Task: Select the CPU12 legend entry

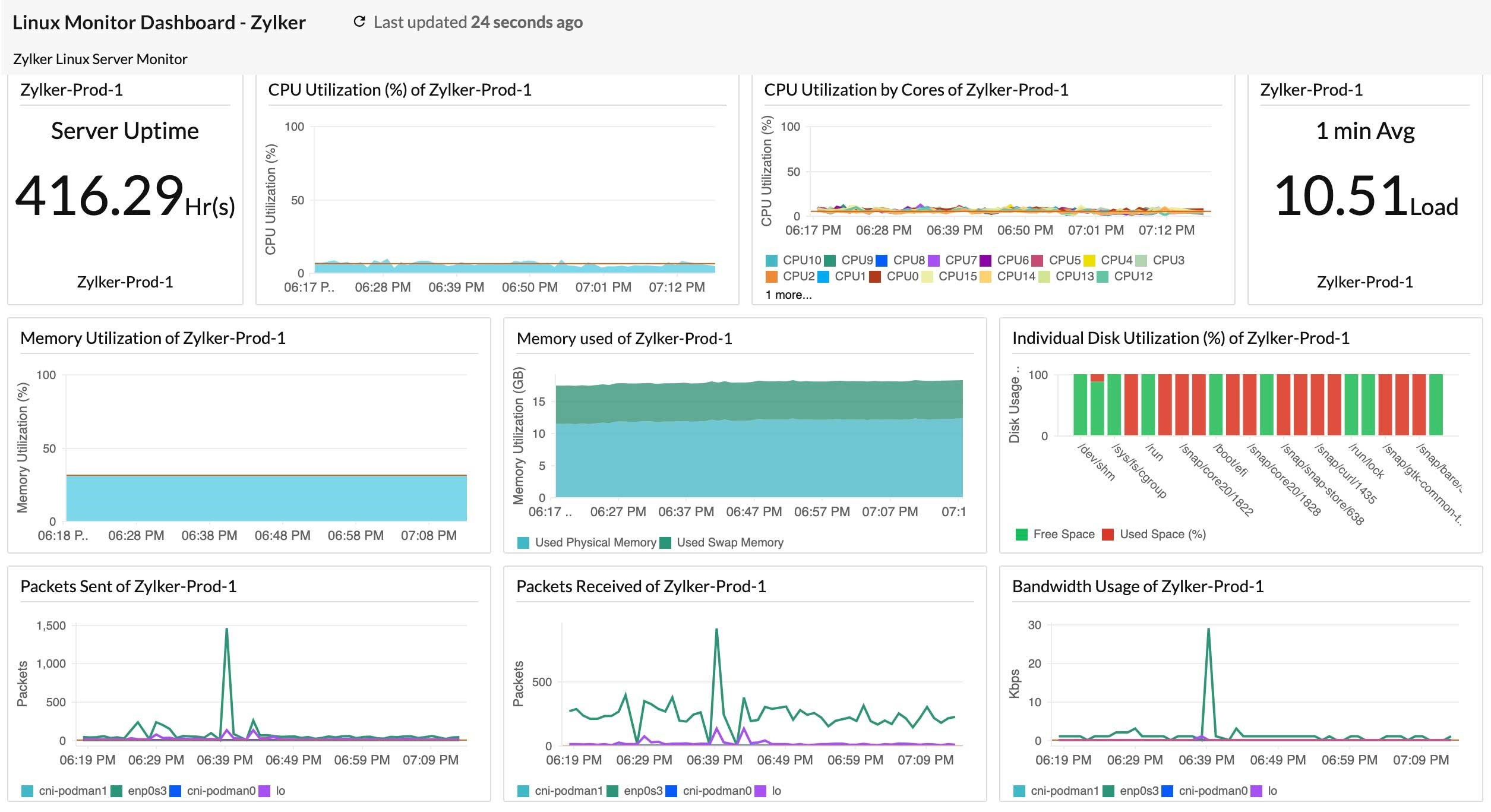Action: coord(1124,276)
